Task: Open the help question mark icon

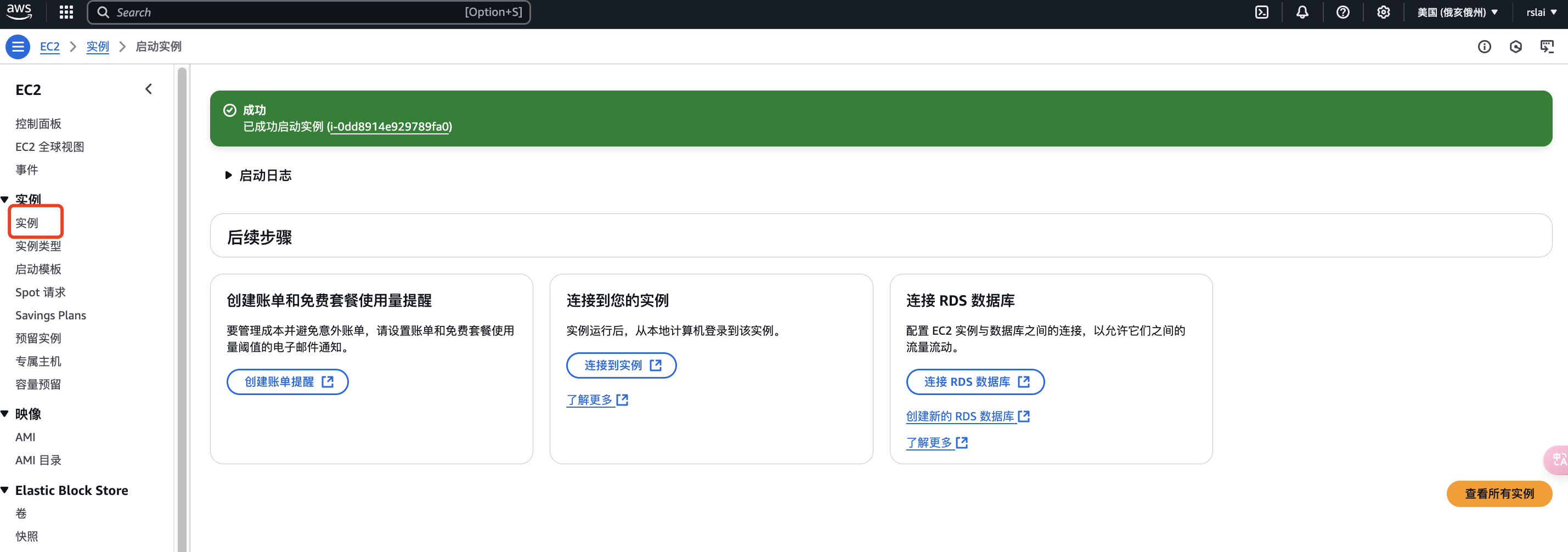Action: [1343, 12]
